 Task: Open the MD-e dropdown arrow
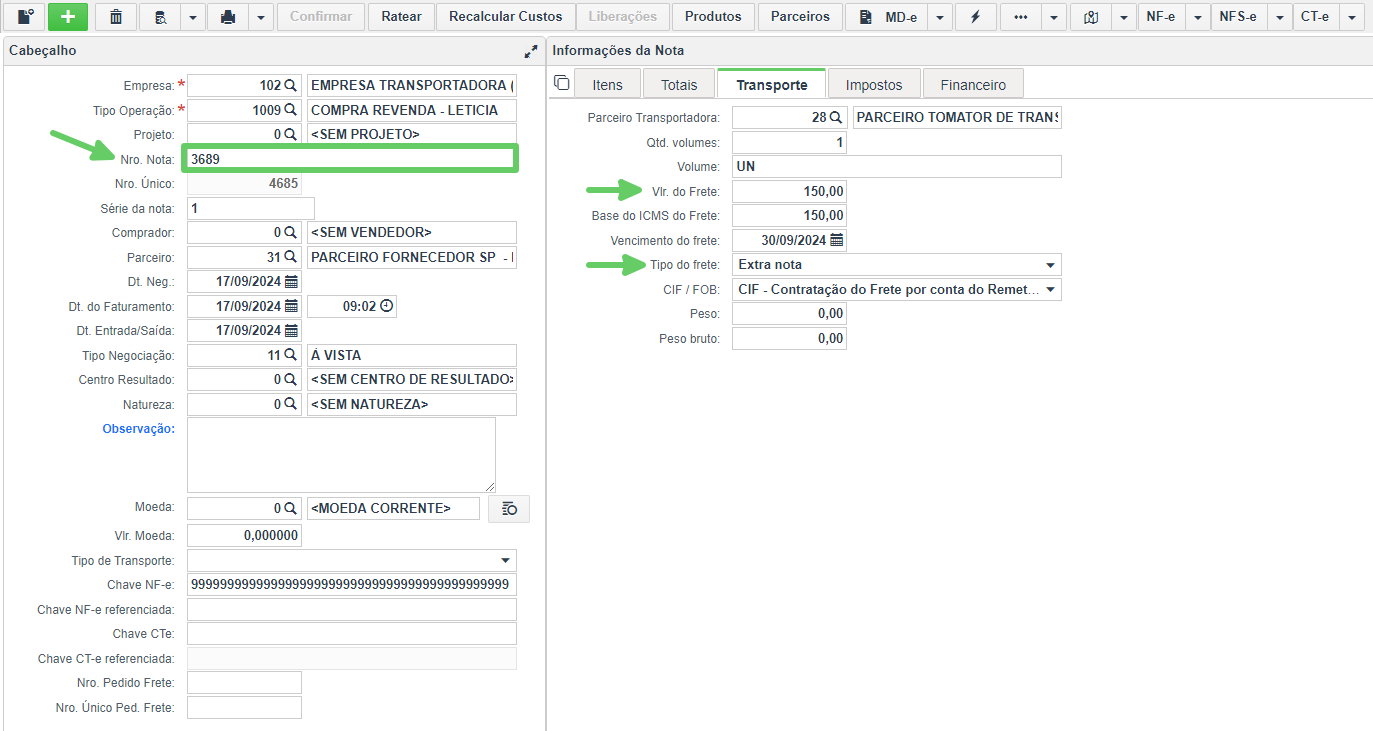pyautogui.click(x=939, y=17)
